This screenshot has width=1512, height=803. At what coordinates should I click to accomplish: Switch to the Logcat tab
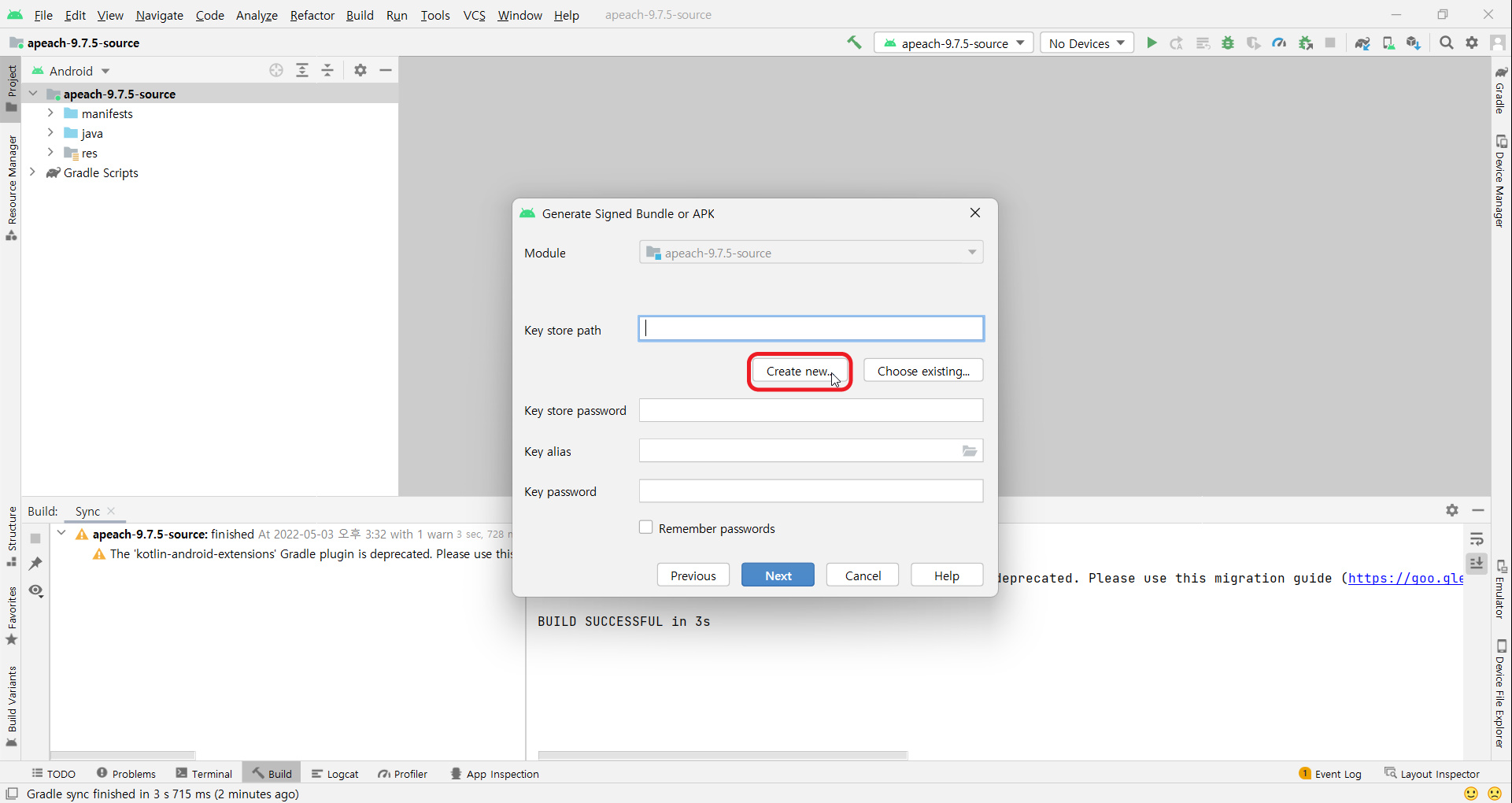(335, 774)
